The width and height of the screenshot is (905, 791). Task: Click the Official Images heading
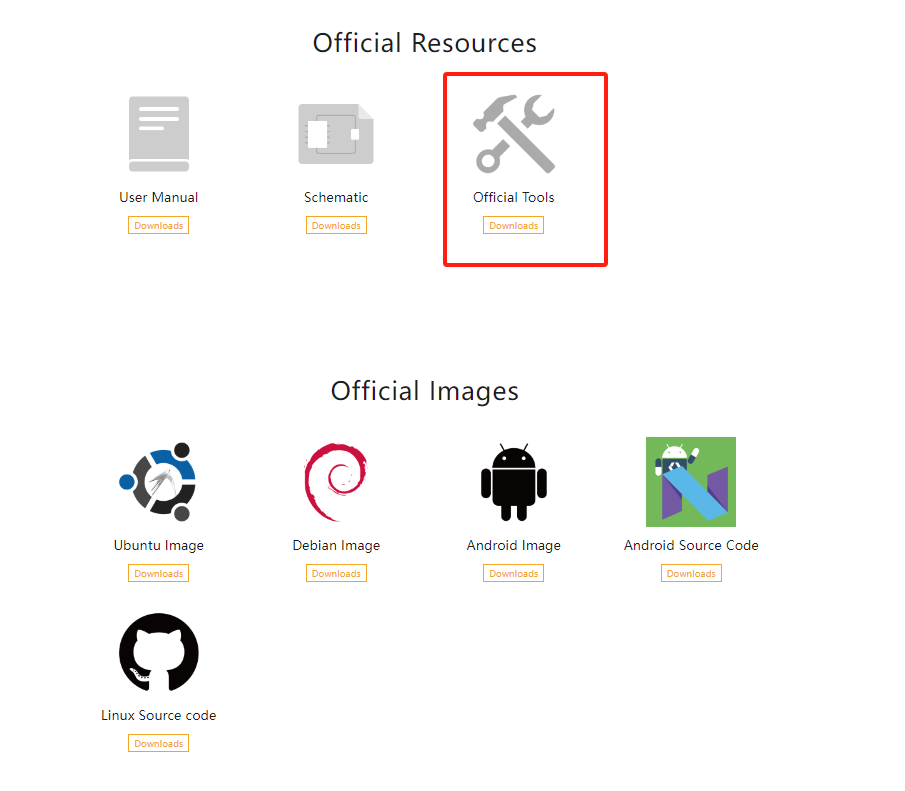tap(425, 391)
